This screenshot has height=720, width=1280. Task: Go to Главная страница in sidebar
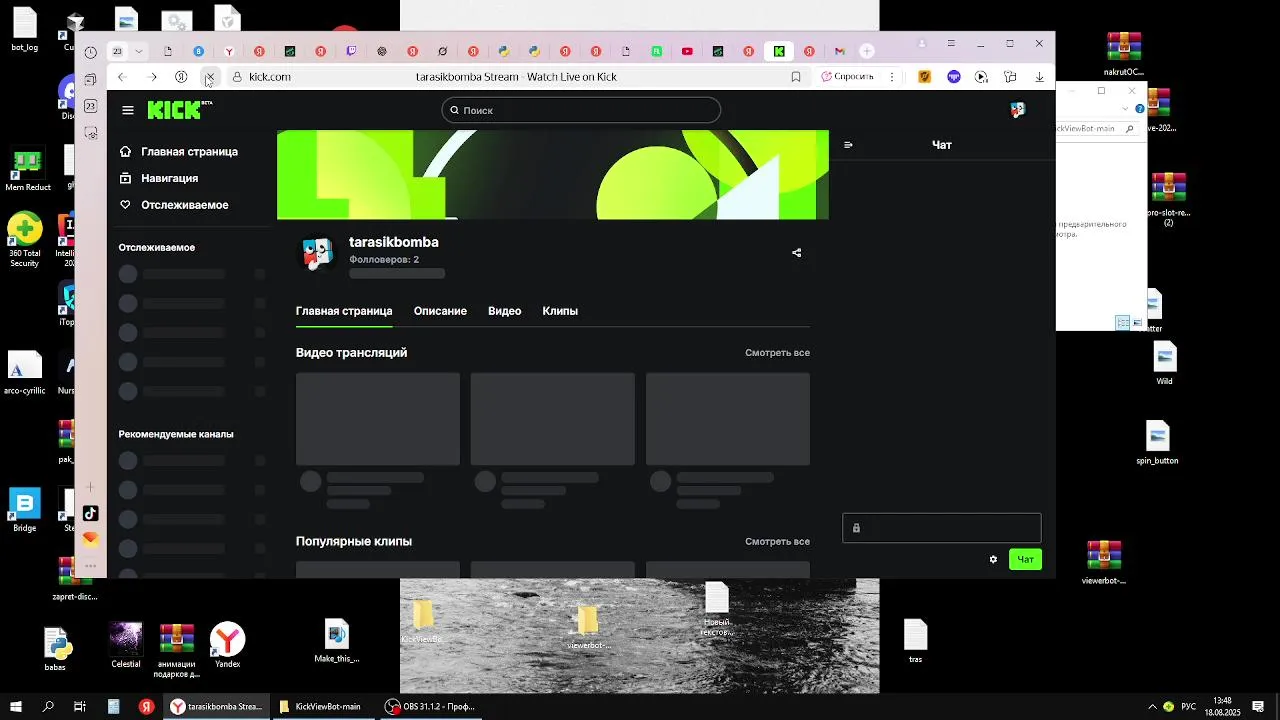(178, 152)
